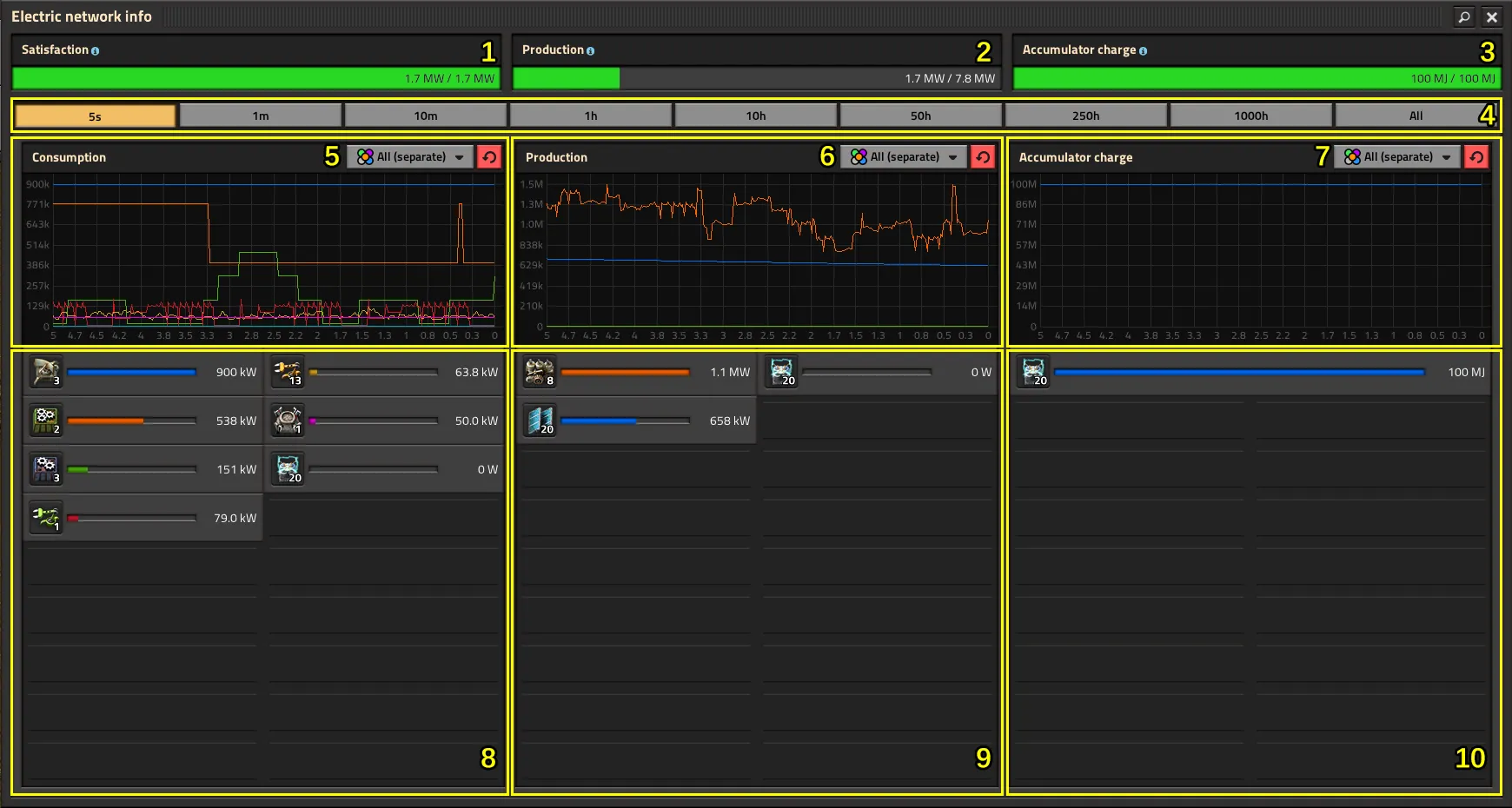1512x808 pixels.
Task: Select the 0 W accumulator icon in consumption list
Action: 287,469
